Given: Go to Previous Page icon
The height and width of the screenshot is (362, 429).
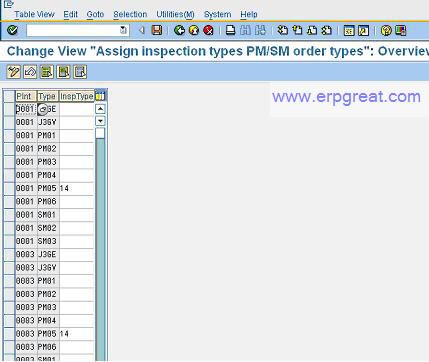Looking at the screenshot, I should coord(297,31).
